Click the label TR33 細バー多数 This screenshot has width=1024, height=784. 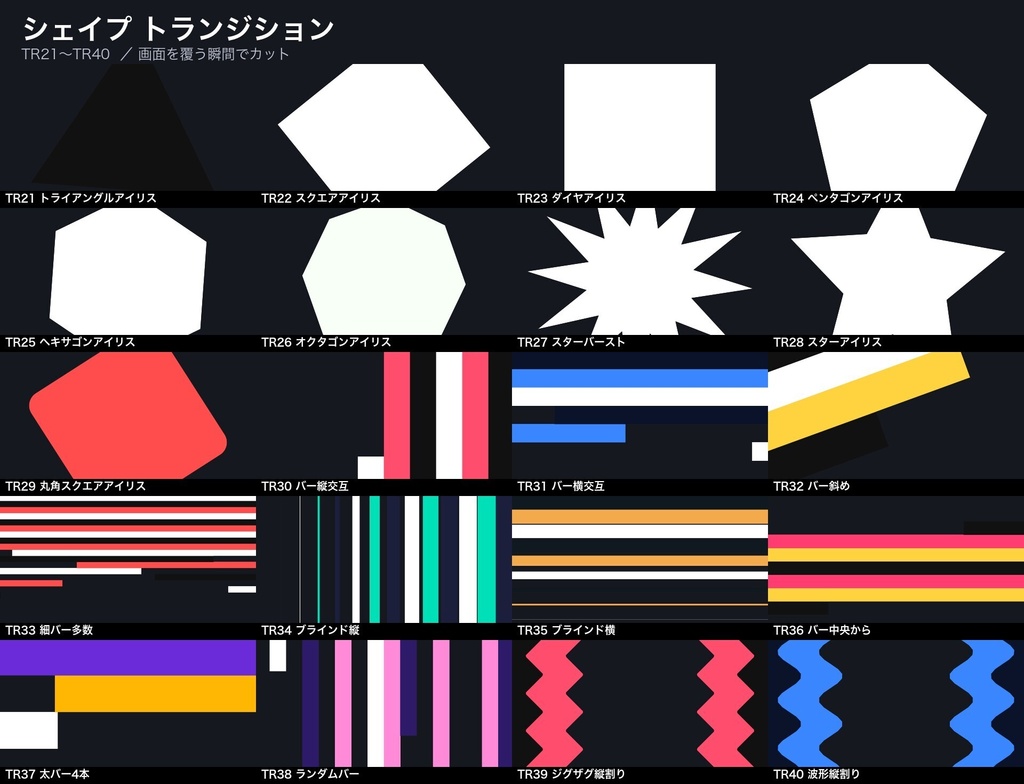(x=49, y=630)
